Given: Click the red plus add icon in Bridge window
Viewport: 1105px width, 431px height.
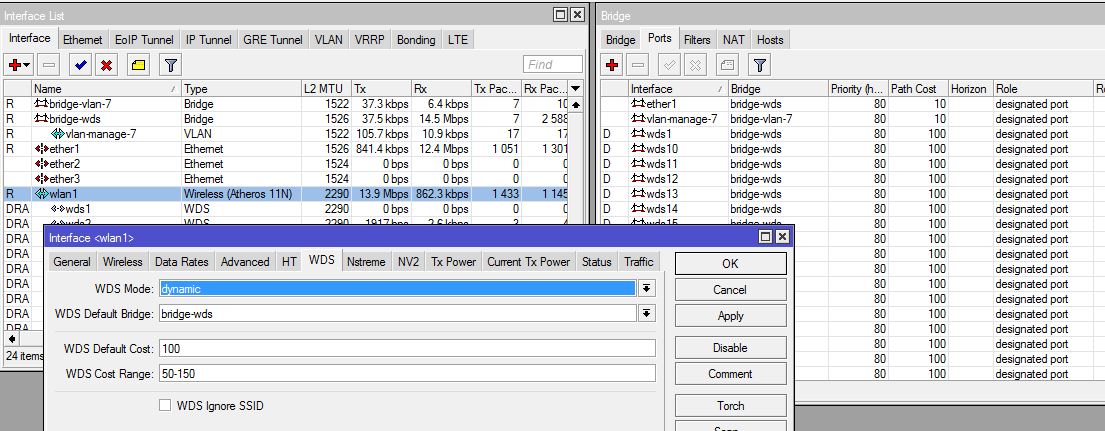Looking at the screenshot, I should click(x=614, y=65).
